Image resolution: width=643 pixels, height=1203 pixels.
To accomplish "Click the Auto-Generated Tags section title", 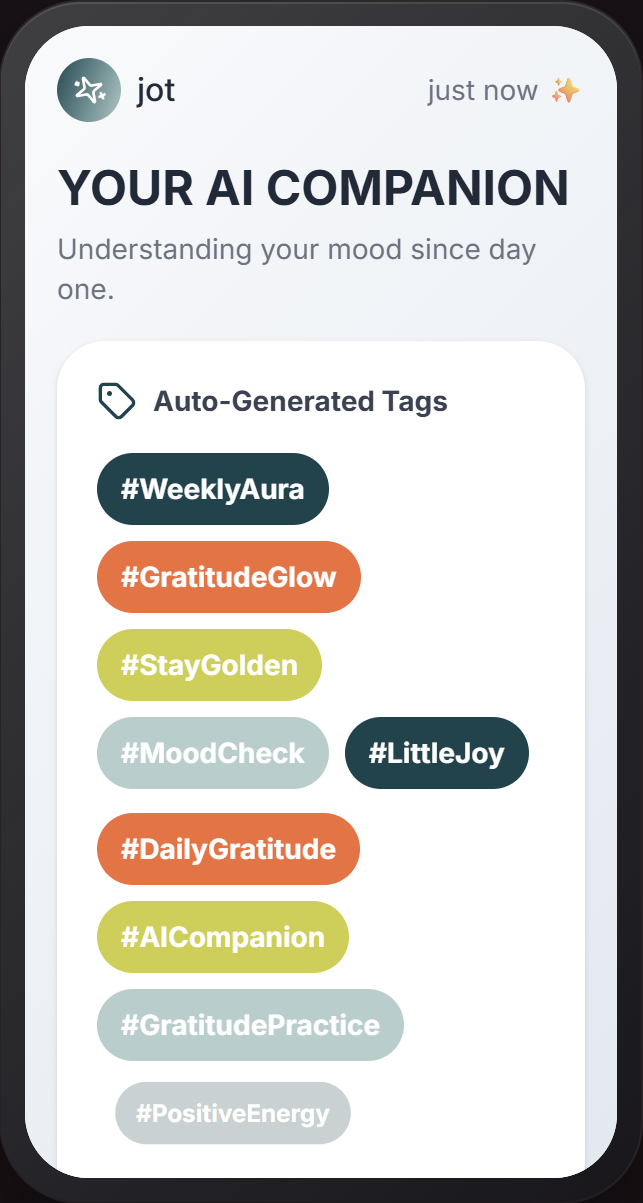I will click(x=300, y=402).
